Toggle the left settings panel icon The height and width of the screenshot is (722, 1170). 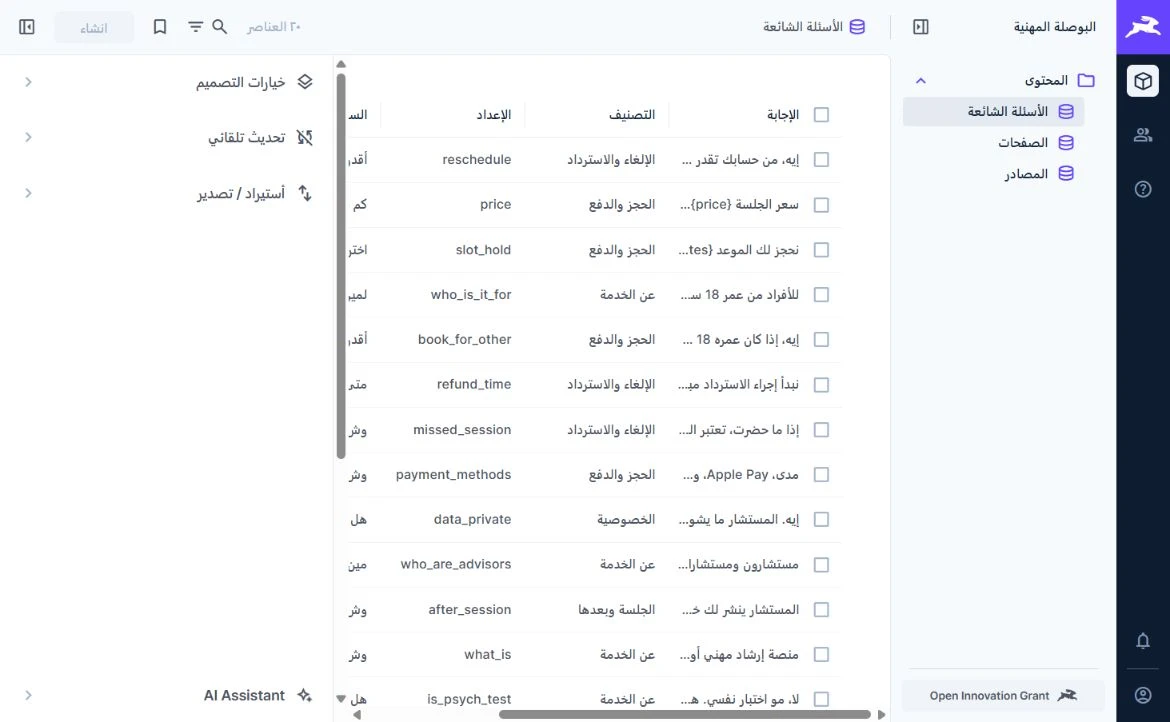click(27, 27)
